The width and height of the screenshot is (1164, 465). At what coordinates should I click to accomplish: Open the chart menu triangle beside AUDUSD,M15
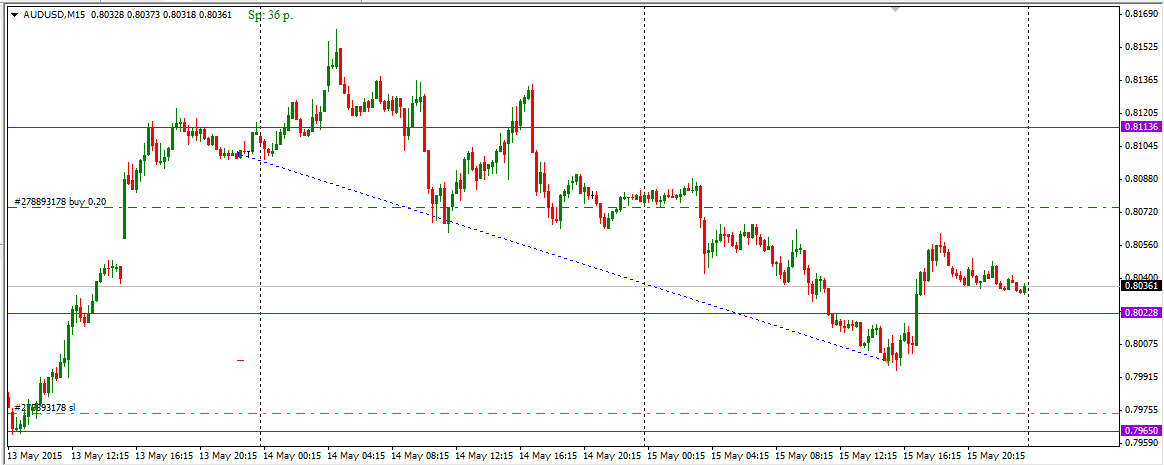pyautogui.click(x=13, y=15)
